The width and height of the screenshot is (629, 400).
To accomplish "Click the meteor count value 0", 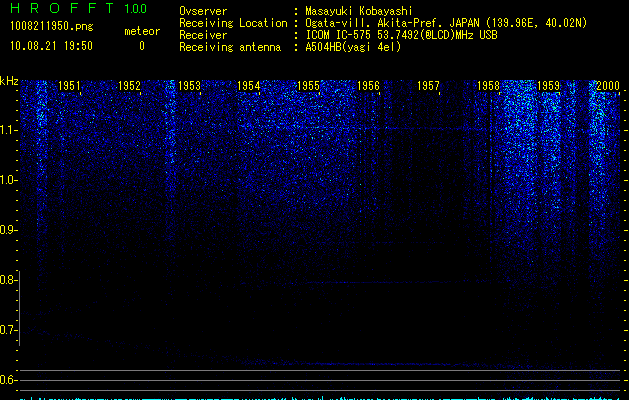I will click(142, 46).
